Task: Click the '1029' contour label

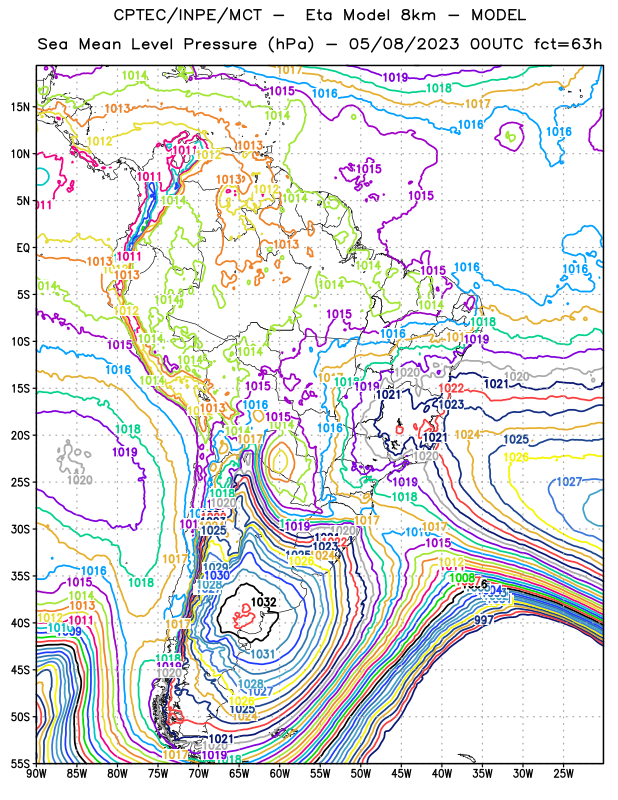Action: pyautogui.click(x=215, y=567)
